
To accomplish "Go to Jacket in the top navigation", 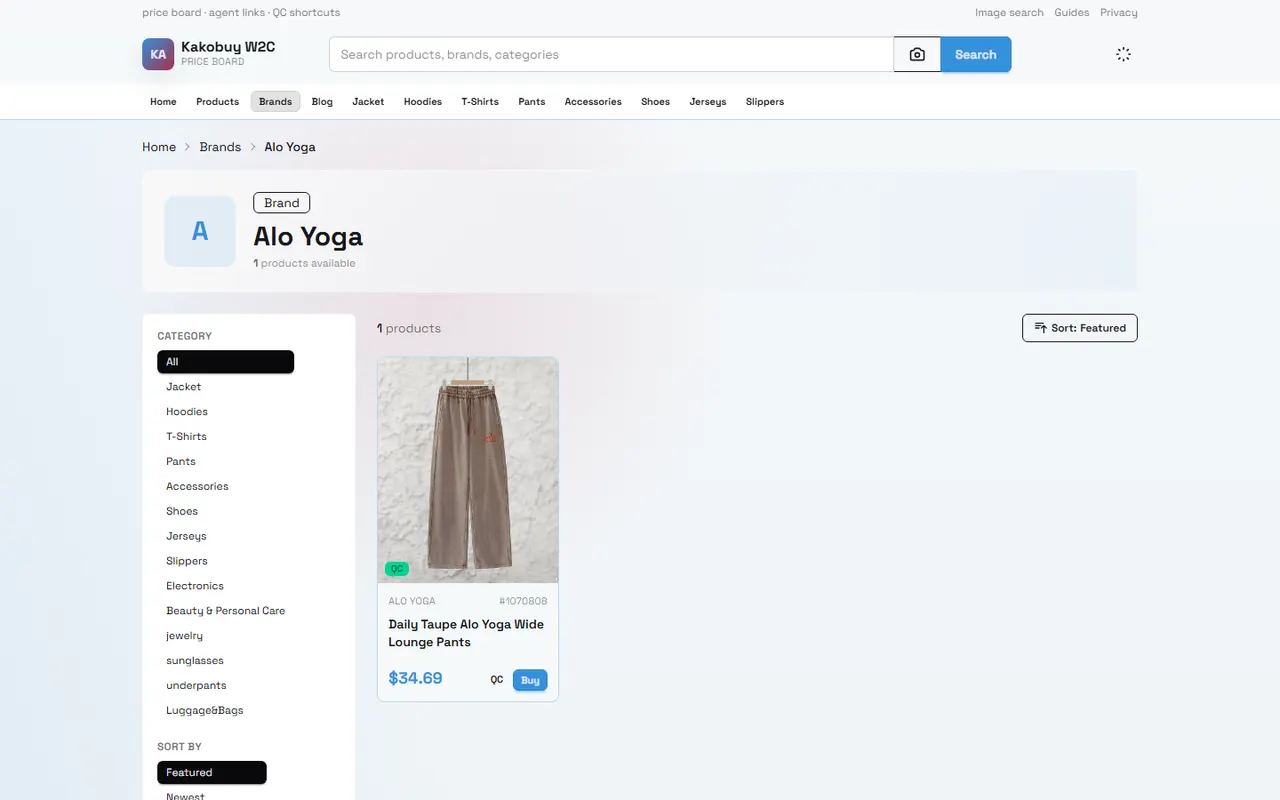I will pos(368,101).
